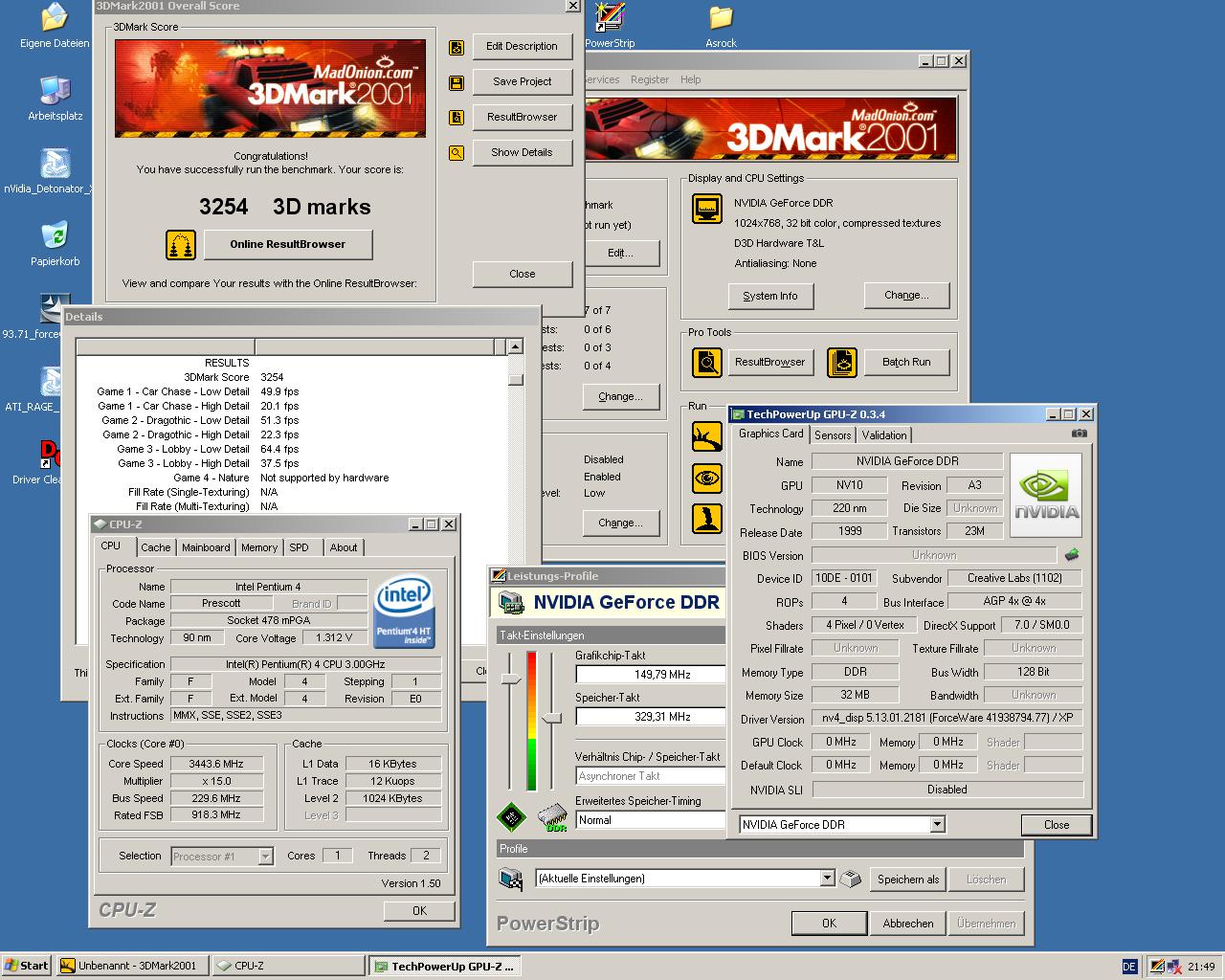Click Abbrechen in PowerStrip dialog

pyautogui.click(x=908, y=924)
